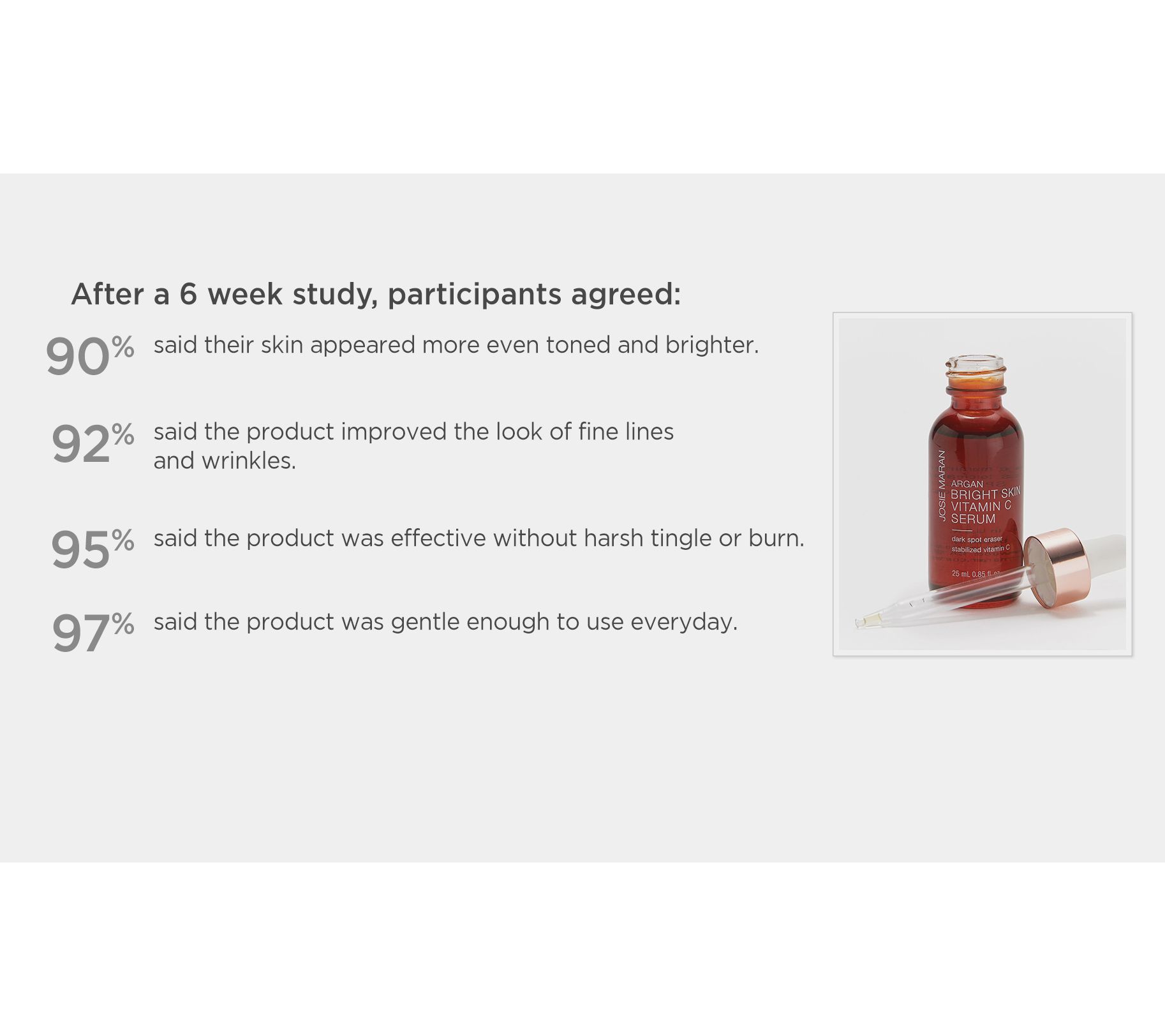
Task: Click the "25 mL" volume marking
Action: [x=961, y=573]
